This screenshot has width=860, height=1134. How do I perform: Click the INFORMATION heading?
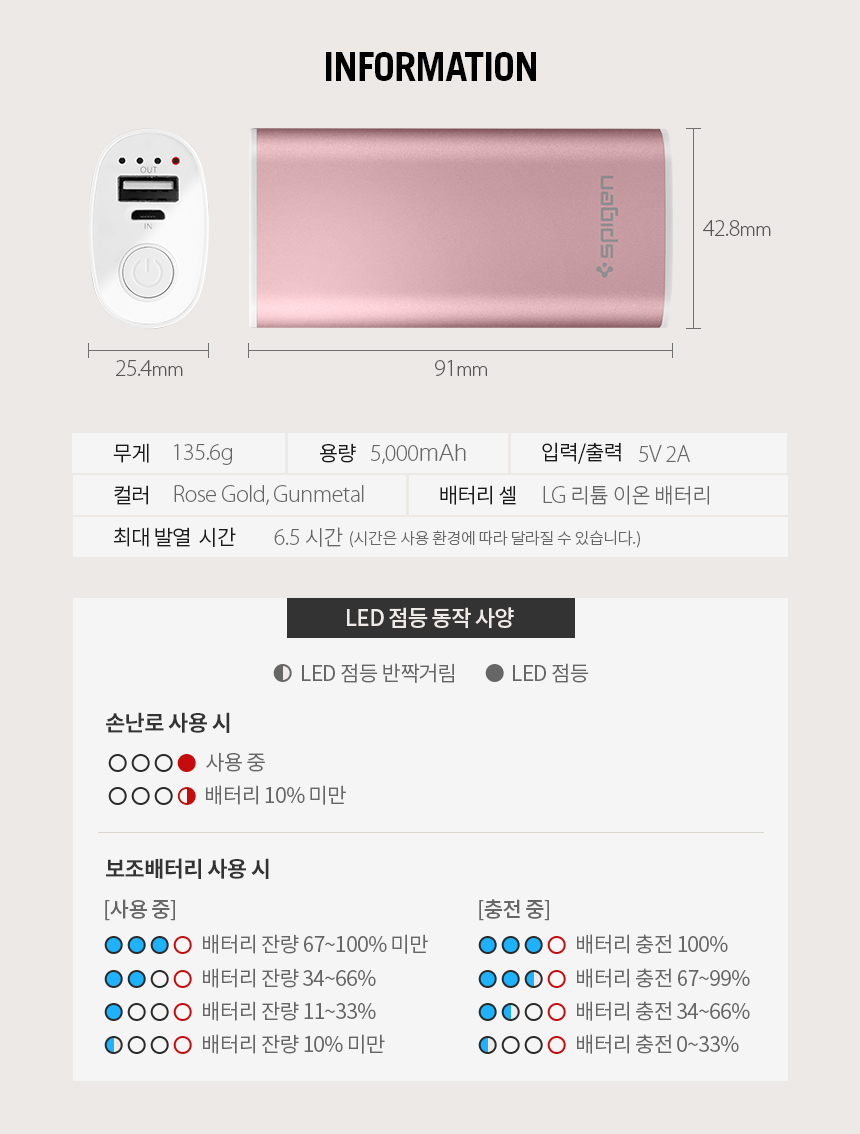click(x=430, y=67)
